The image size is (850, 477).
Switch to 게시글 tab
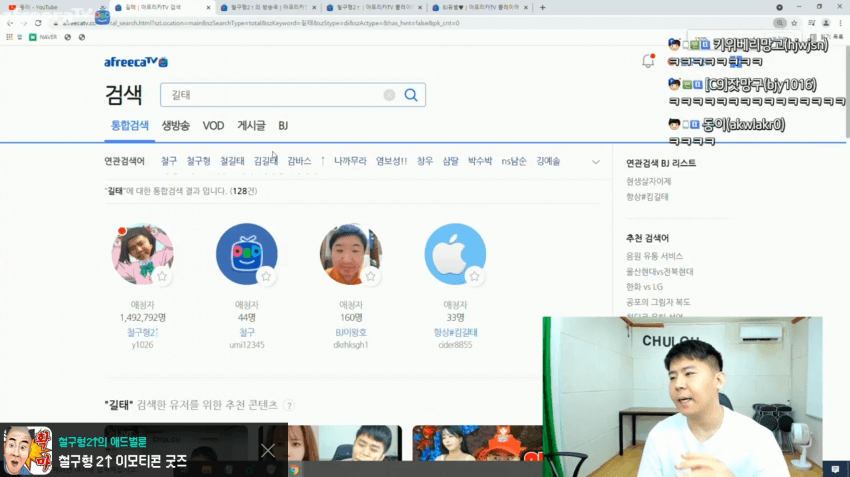252,125
